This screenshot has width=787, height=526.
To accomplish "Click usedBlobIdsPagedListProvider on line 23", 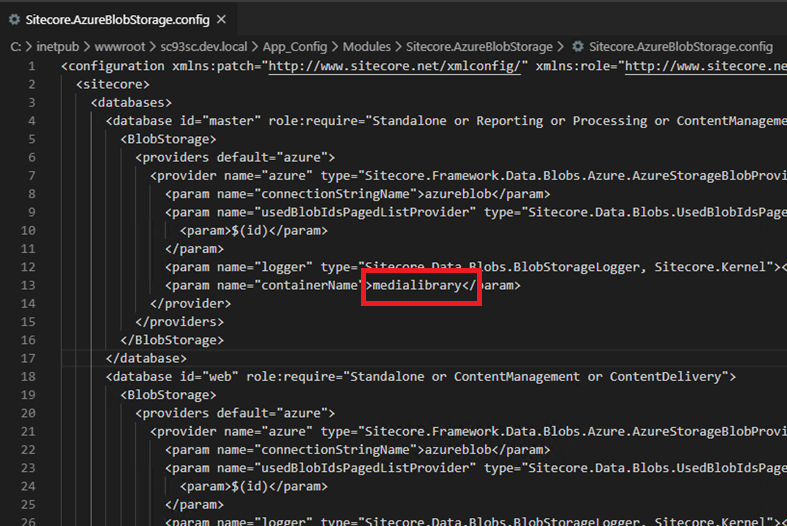I will coord(364,468).
